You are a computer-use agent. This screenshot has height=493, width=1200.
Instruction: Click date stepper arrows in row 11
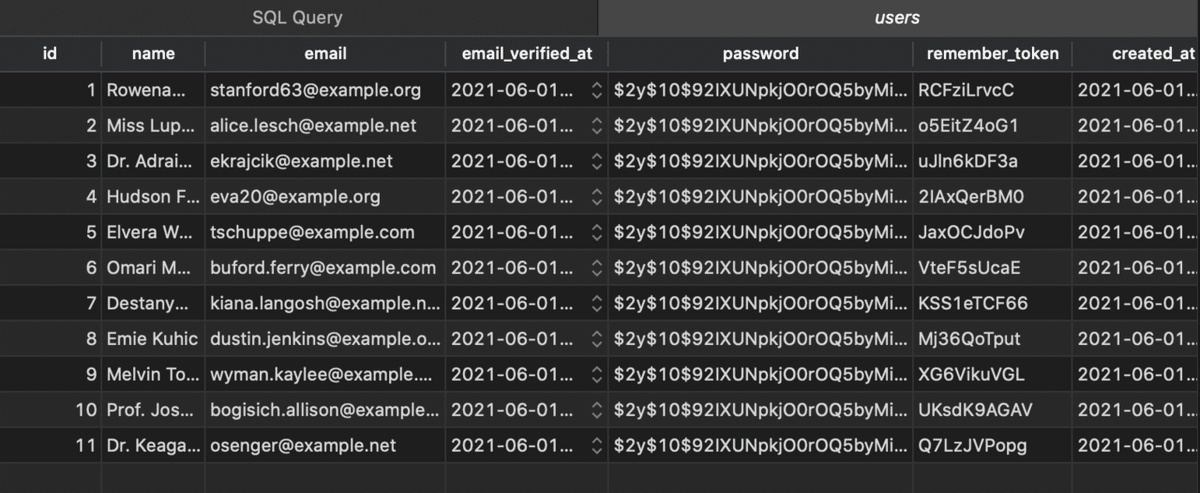pos(597,445)
